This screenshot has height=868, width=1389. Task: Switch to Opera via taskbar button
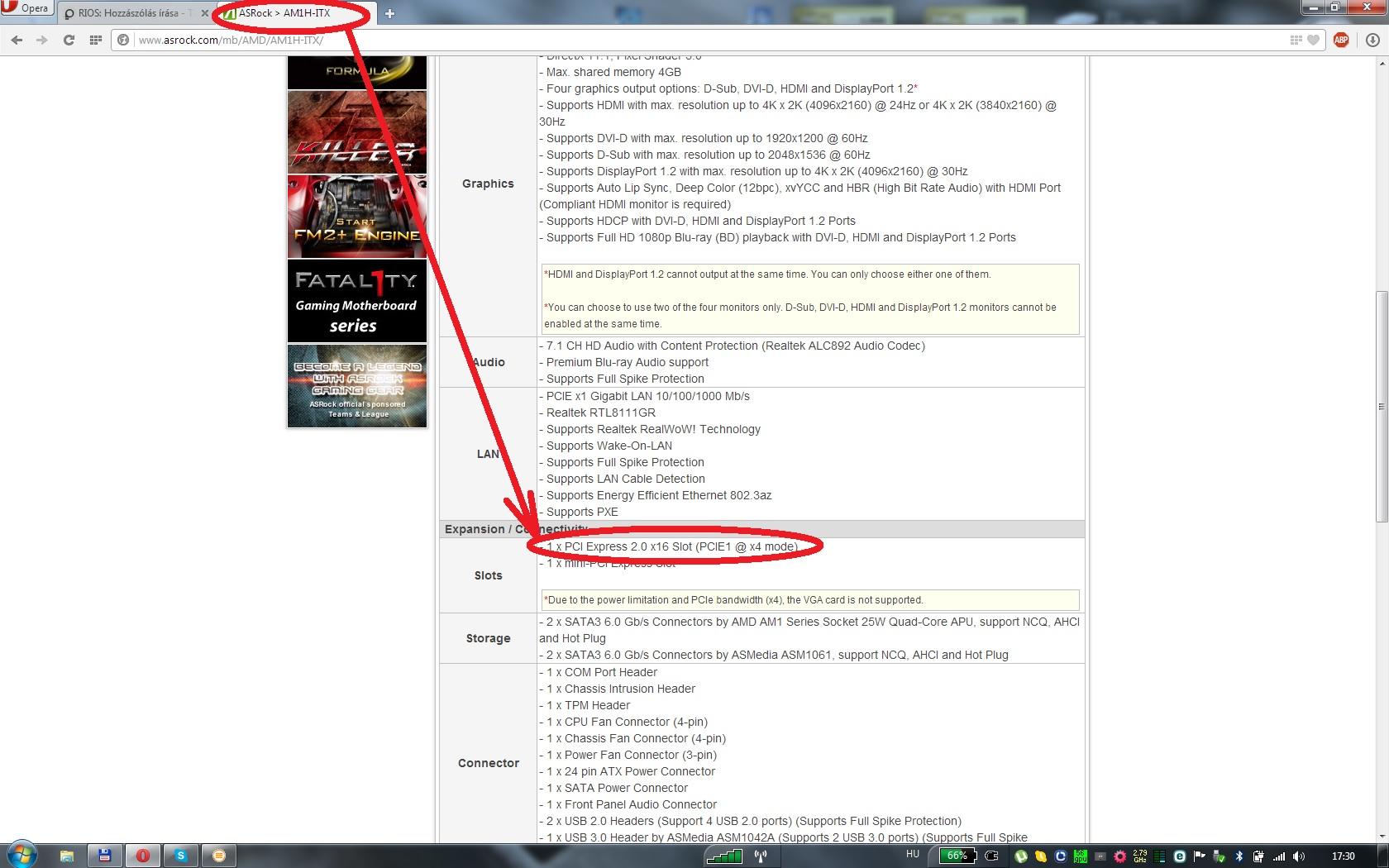pos(143,856)
